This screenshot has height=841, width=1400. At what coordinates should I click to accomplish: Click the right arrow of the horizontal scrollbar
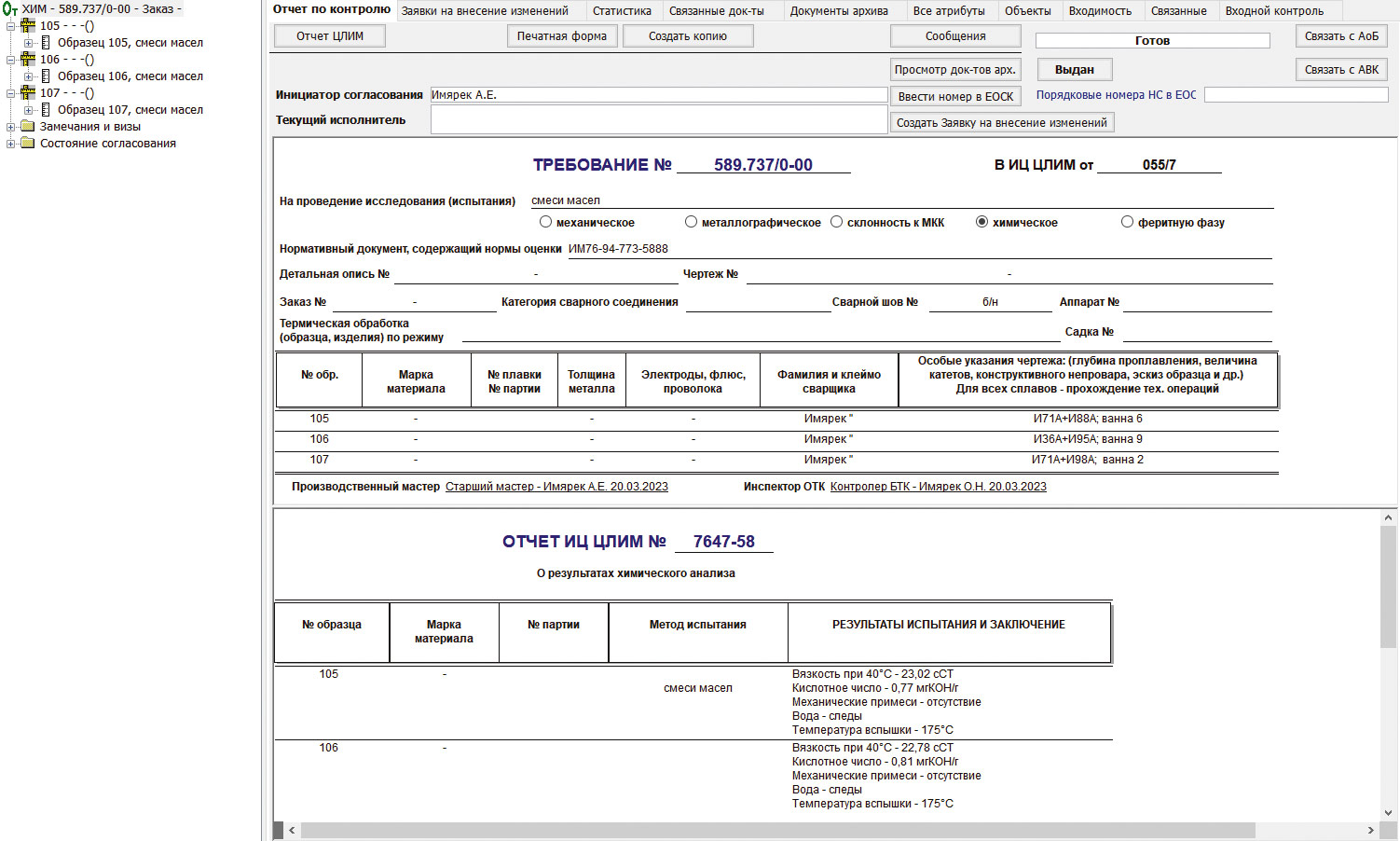click(x=1370, y=830)
